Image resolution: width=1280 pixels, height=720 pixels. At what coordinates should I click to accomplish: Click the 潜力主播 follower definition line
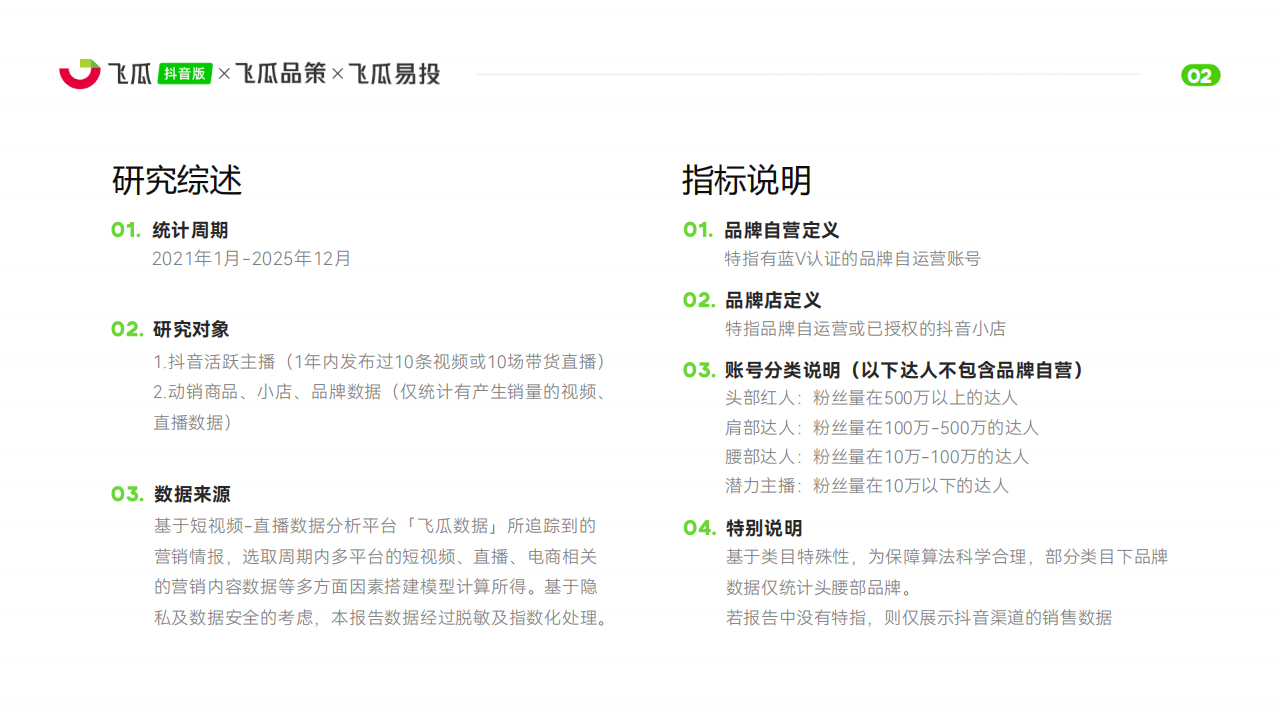(866, 486)
